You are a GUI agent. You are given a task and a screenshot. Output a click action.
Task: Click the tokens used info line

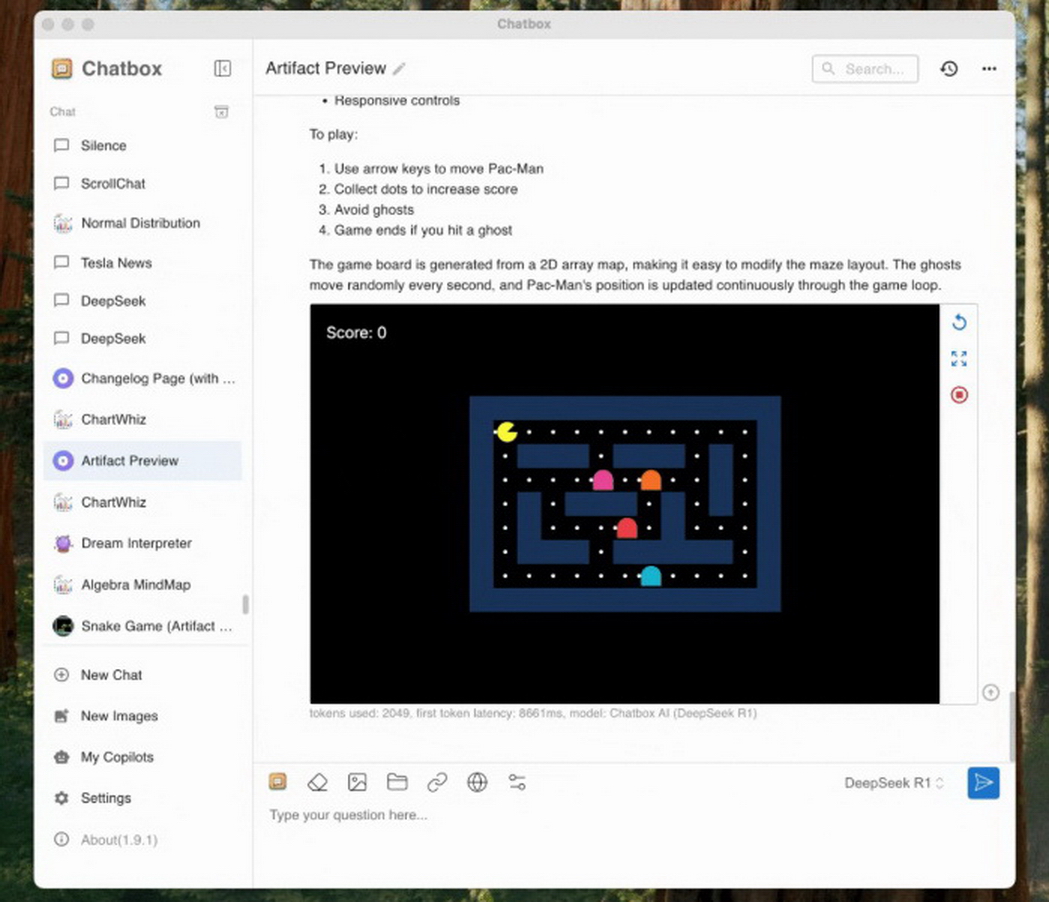click(533, 713)
